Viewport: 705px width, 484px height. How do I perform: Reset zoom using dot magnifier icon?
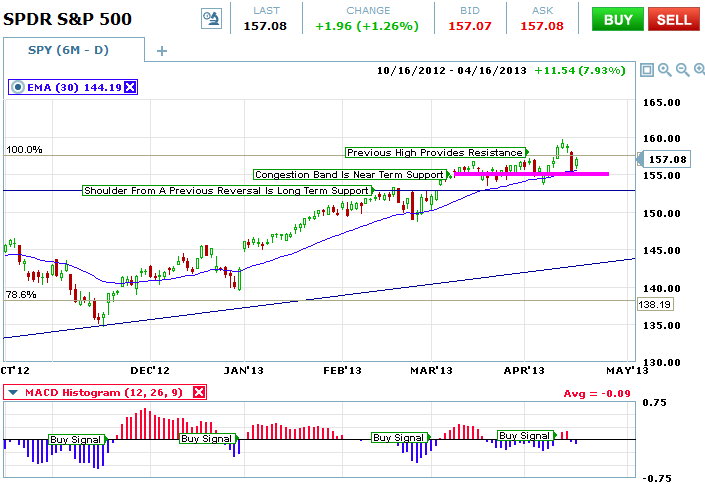pos(699,70)
